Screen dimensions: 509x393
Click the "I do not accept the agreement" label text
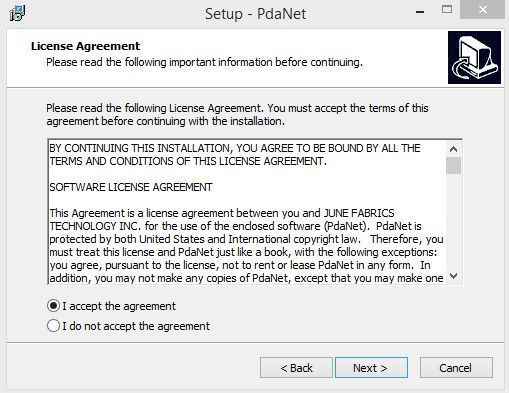coord(136,326)
